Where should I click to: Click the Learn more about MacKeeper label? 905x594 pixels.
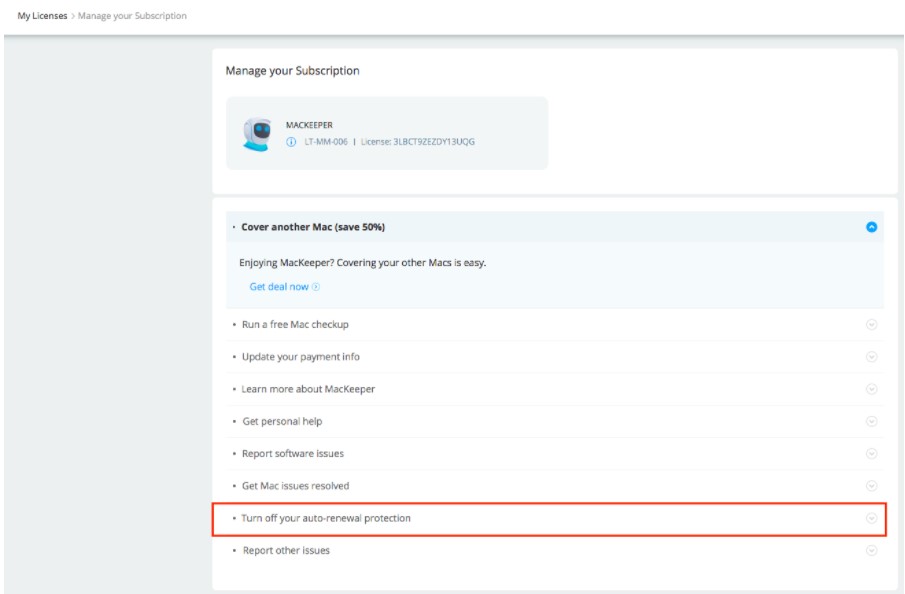coord(308,389)
